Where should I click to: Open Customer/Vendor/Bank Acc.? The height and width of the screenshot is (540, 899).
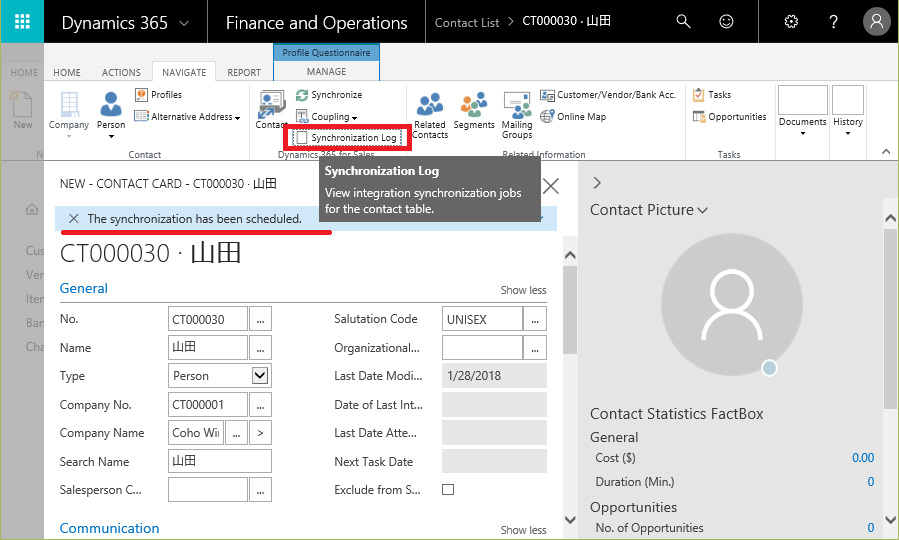pyautogui.click(x=608, y=95)
